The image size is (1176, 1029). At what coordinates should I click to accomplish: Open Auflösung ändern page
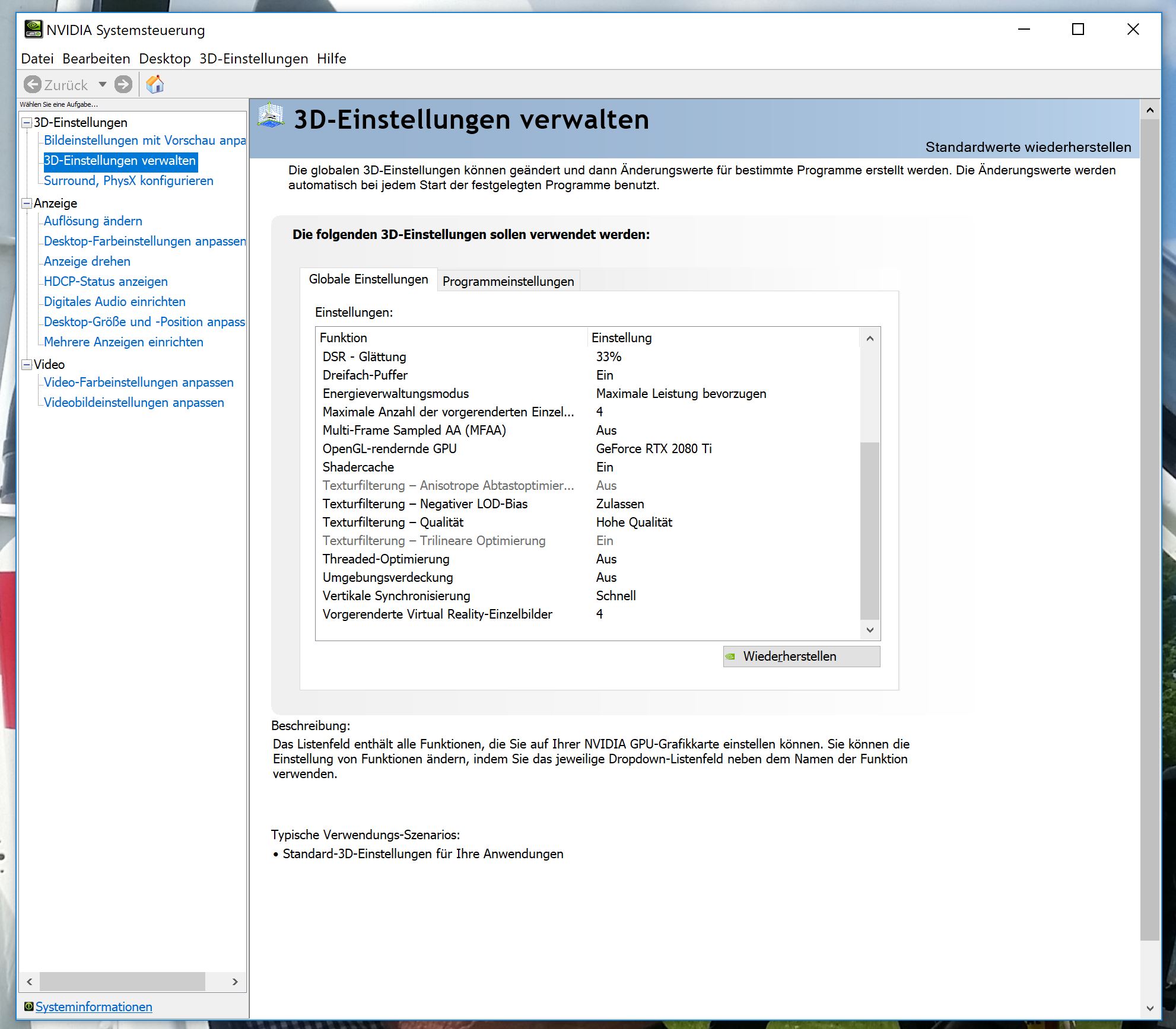[x=93, y=221]
